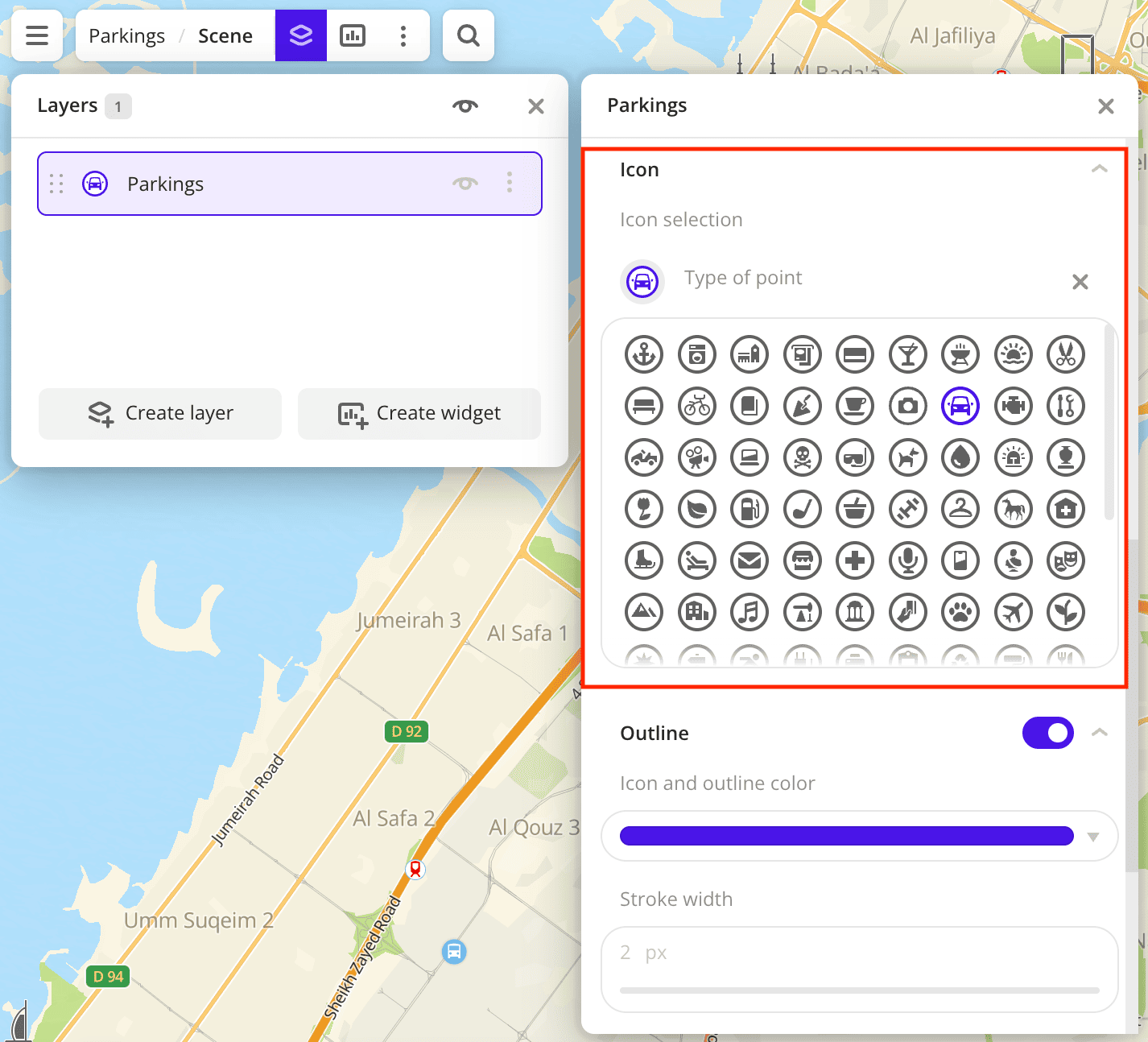This screenshot has height=1042, width=1148.
Task: Toggle visibility of all layers
Action: [x=465, y=106]
